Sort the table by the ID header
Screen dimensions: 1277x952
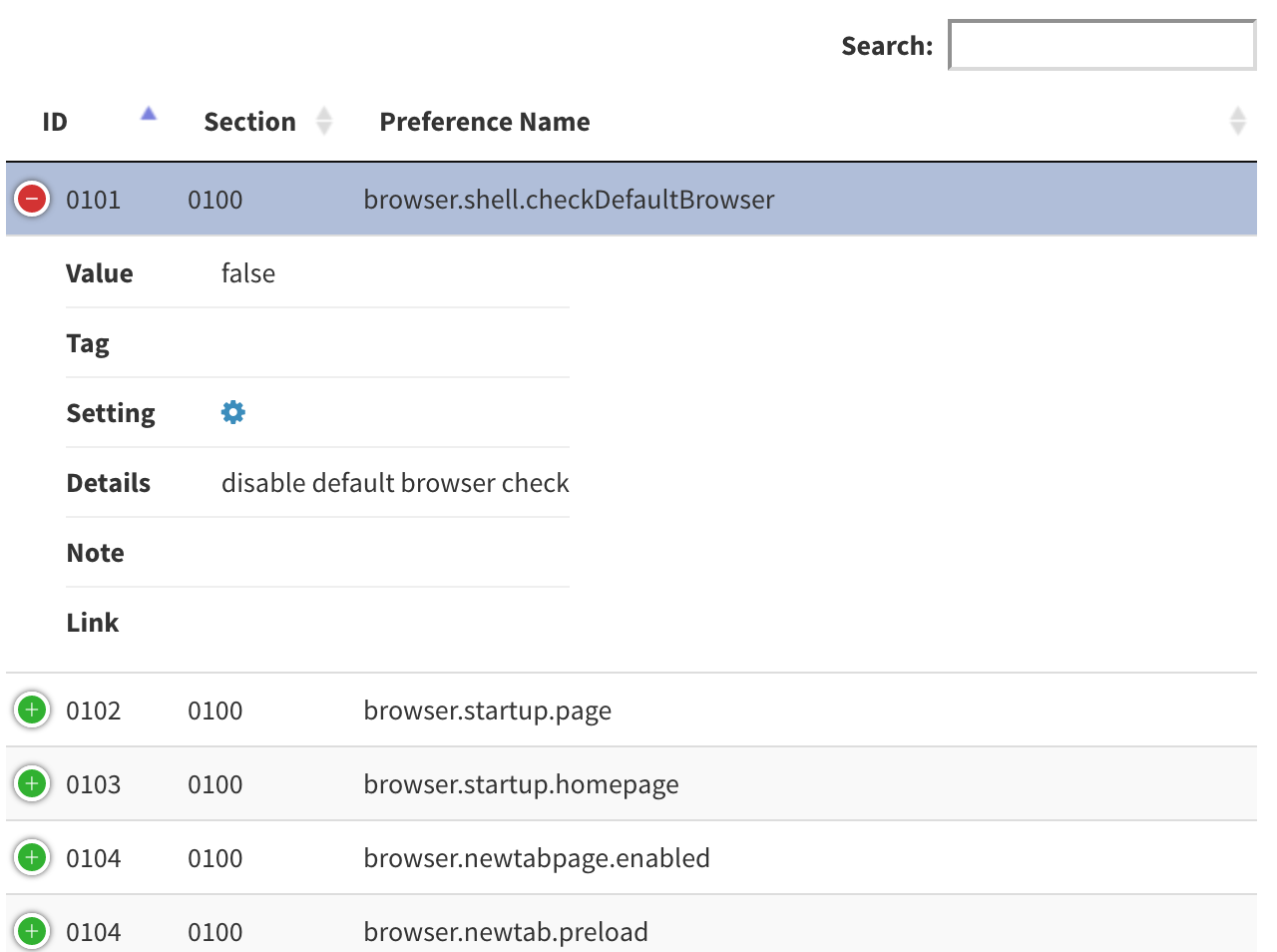[55, 121]
